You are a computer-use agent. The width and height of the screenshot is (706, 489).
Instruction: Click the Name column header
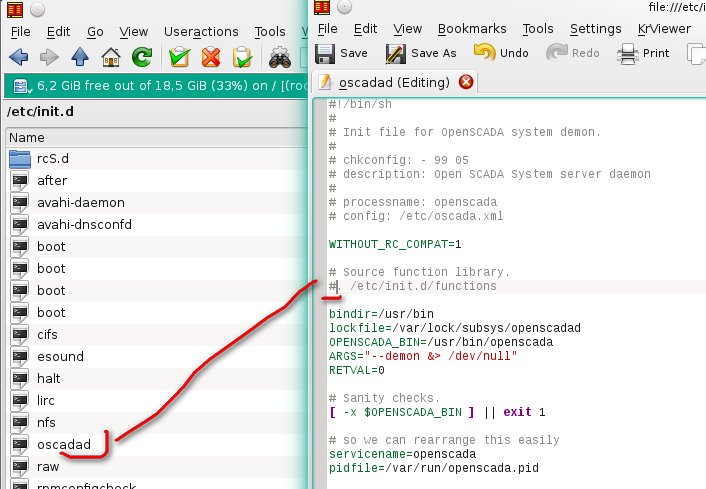tap(27, 137)
